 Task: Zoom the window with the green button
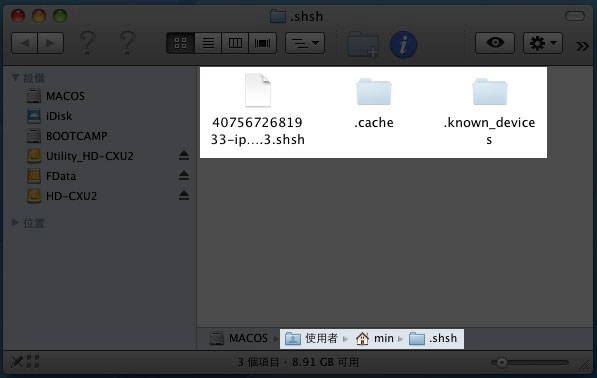pos(60,16)
